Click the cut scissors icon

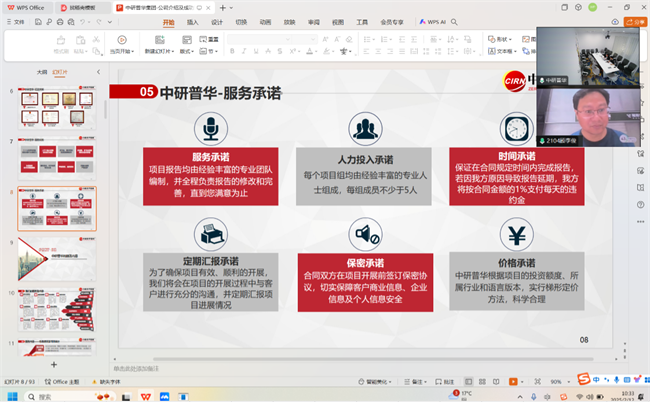96,39
